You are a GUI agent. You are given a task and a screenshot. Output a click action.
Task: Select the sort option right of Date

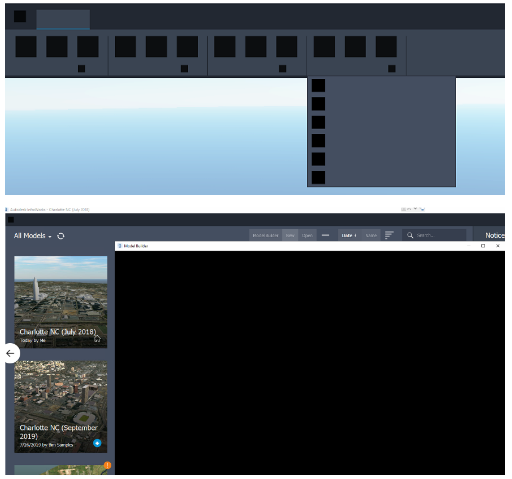371,235
